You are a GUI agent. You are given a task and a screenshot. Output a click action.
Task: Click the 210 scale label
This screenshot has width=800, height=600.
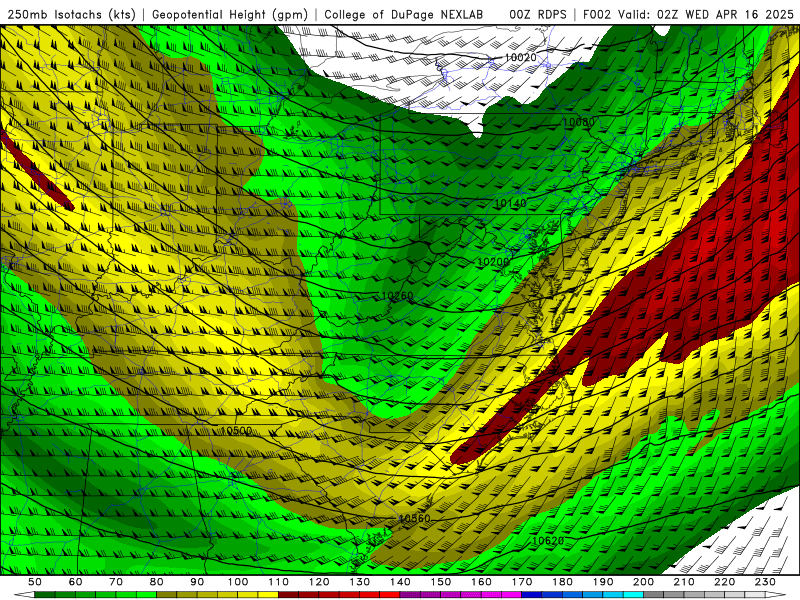[x=684, y=582]
